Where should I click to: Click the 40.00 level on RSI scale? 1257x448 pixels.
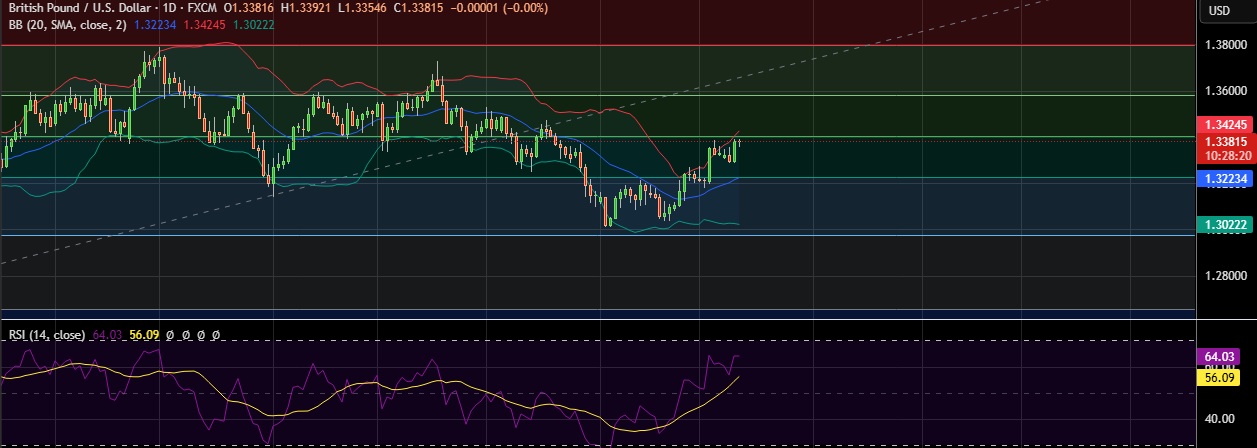[x=1217, y=419]
